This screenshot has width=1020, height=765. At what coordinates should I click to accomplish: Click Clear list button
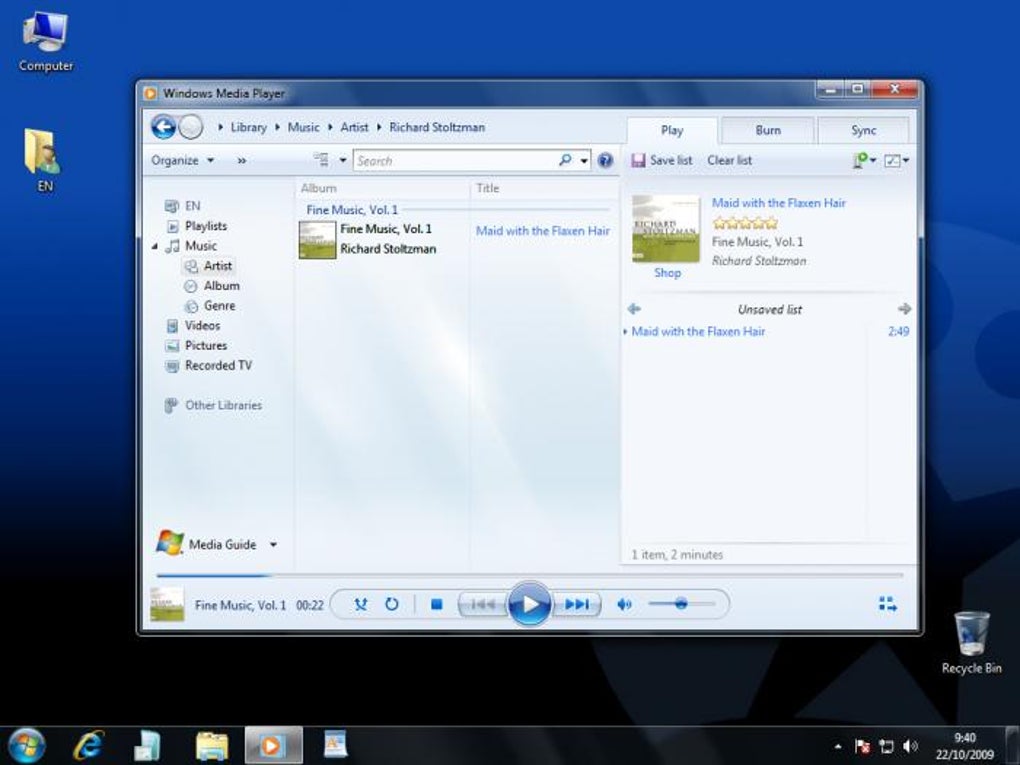click(x=729, y=160)
